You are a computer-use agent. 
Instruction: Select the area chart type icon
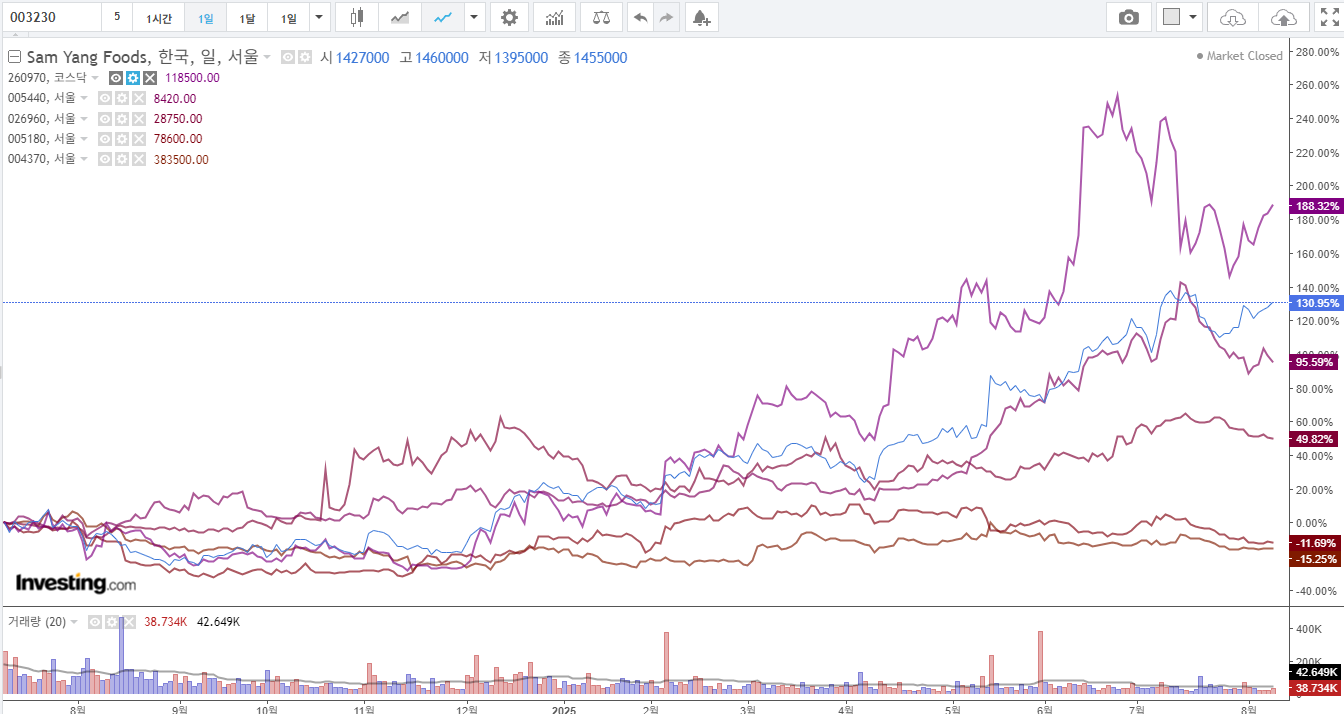pos(400,17)
